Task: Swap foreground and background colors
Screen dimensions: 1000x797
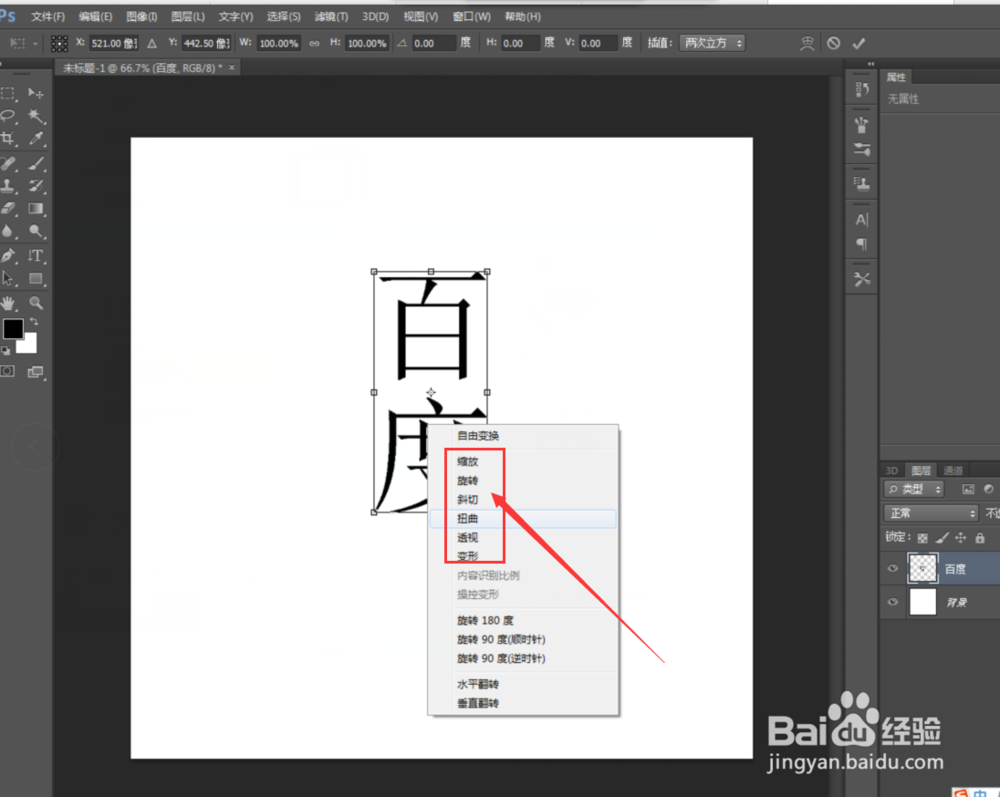Action: tap(34, 322)
